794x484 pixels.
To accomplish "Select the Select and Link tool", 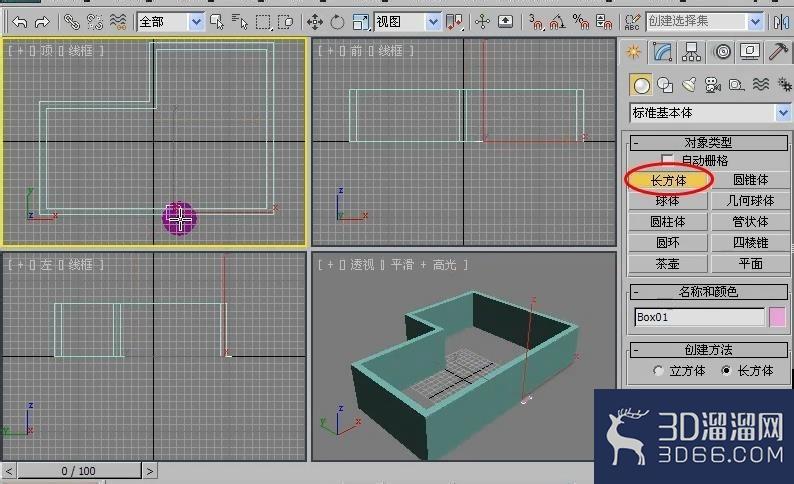I will (x=72, y=22).
